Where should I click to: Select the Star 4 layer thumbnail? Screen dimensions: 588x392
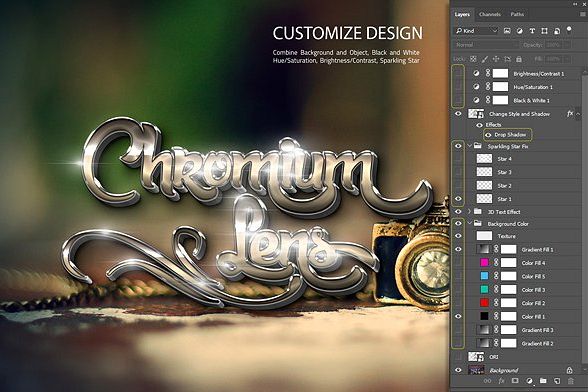click(x=484, y=159)
